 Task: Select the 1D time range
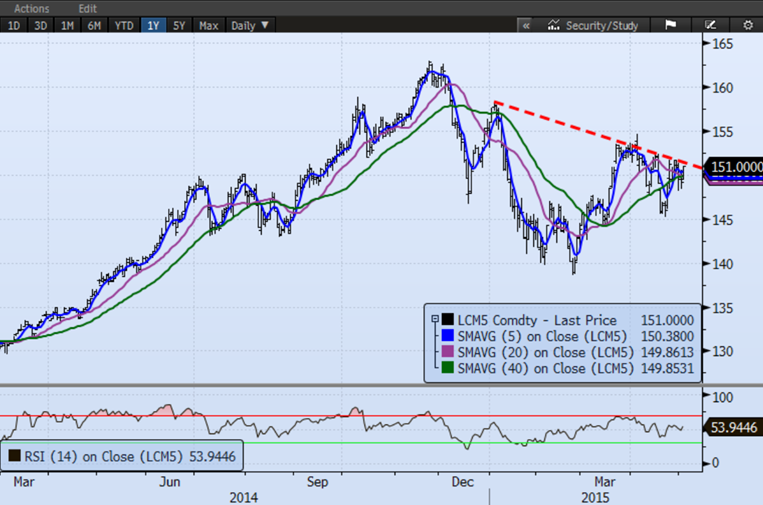tap(15, 25)
